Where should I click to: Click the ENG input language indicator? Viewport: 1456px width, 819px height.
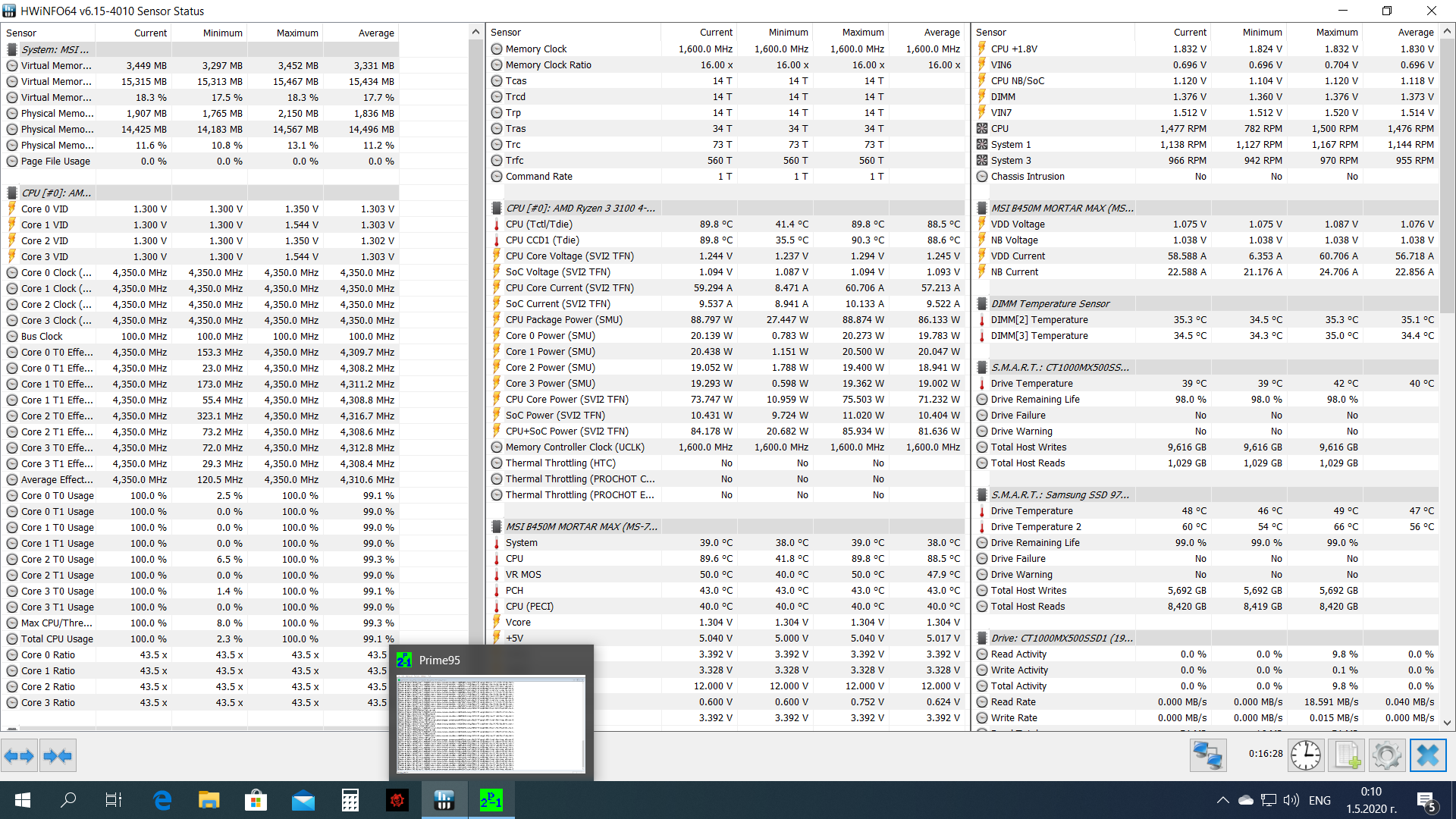1319,800
